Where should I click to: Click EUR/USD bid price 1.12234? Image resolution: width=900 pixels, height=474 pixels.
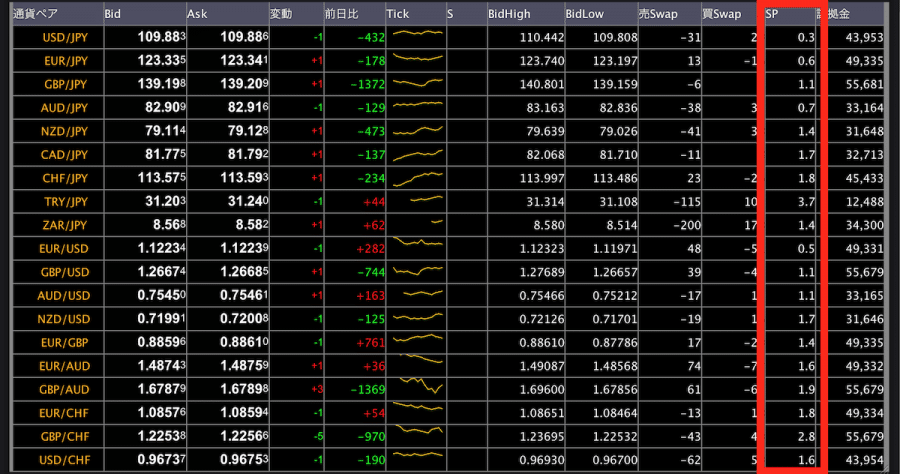tap(161, 248)
